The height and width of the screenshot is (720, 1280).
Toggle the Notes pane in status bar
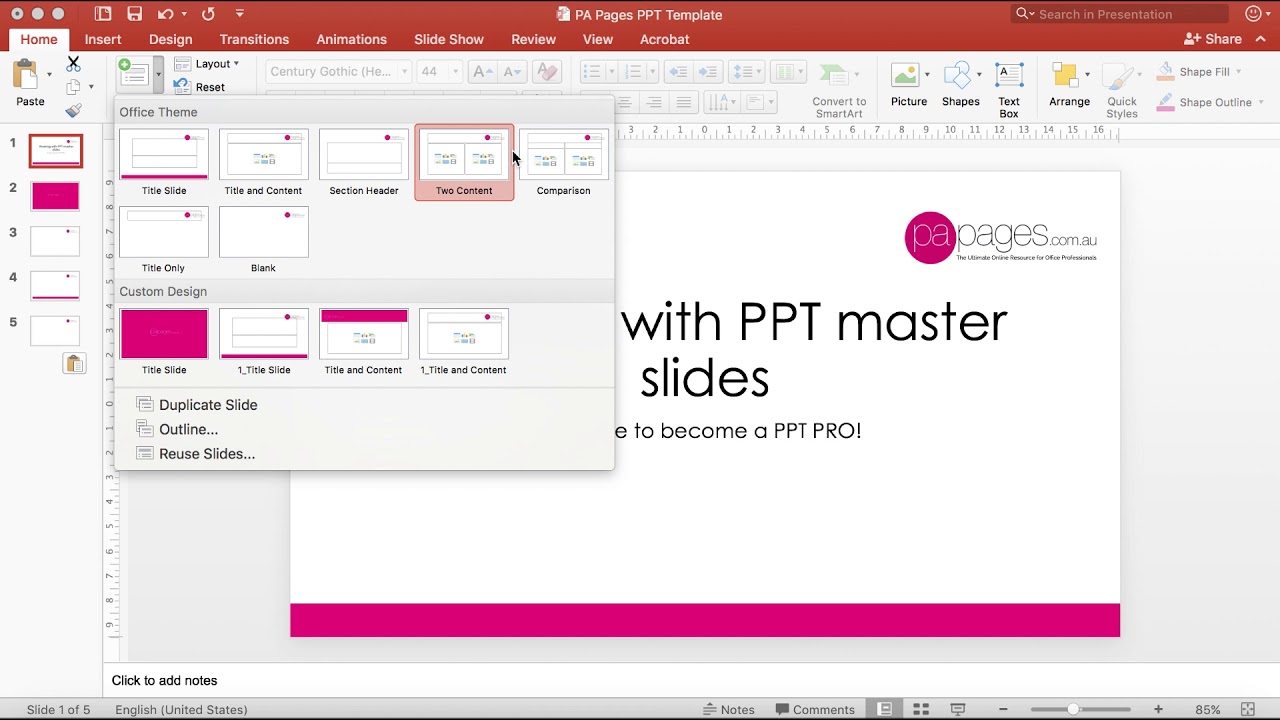tap(729, 709)
